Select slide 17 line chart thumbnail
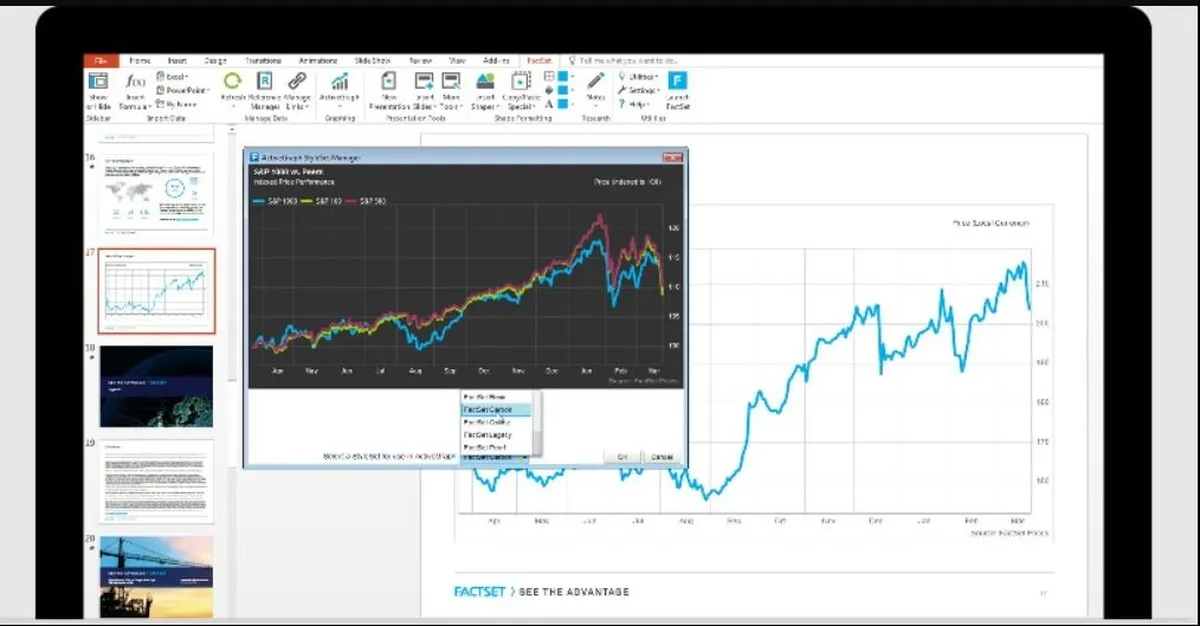The height and width of the screenshot is (626, 1200). click(x=156, y=291)
